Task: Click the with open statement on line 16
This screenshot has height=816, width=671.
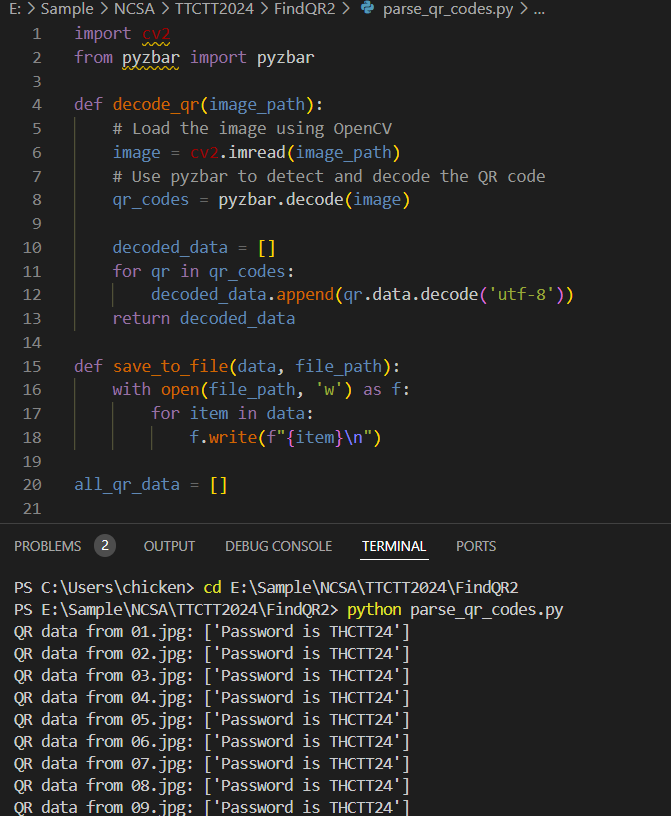Action: click(261, 390)
